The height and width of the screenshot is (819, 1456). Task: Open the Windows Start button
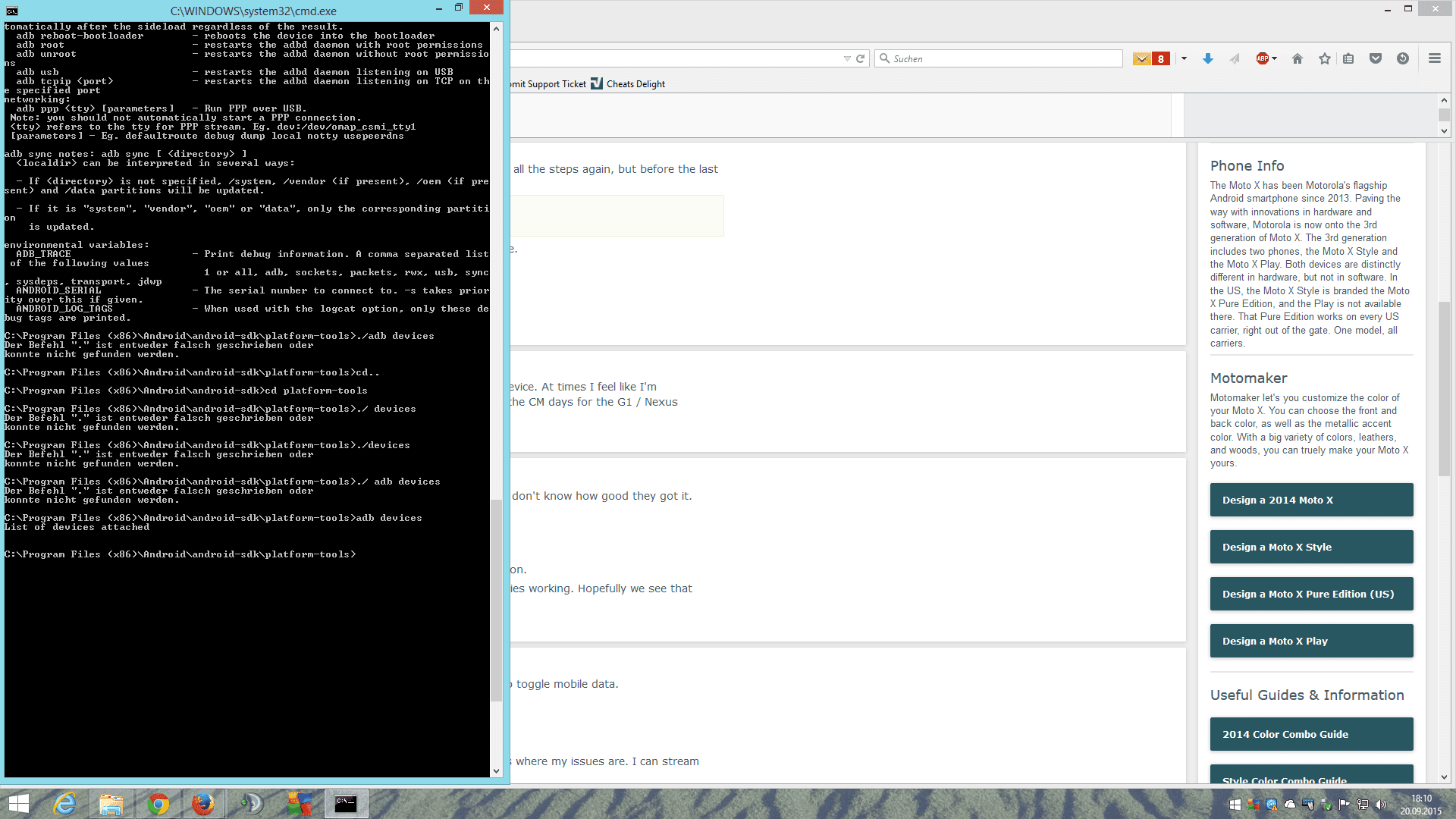(19, 804)
